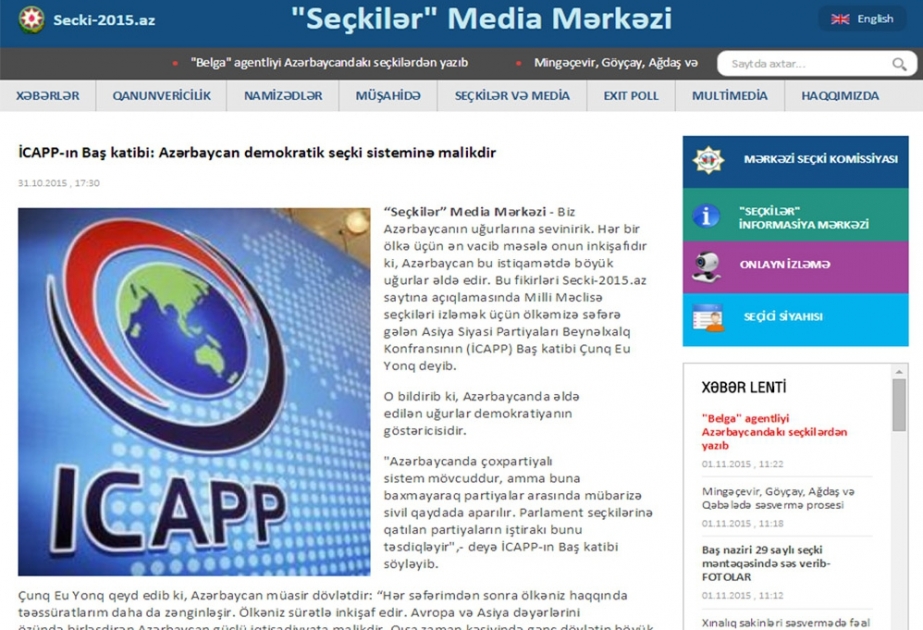Viewport: 923px width, 630px height.
Task: Open the SEÇKİLƏR İNFORMASİYA MƏRKƏZİ banner
Action: click(x=795, y=215)
